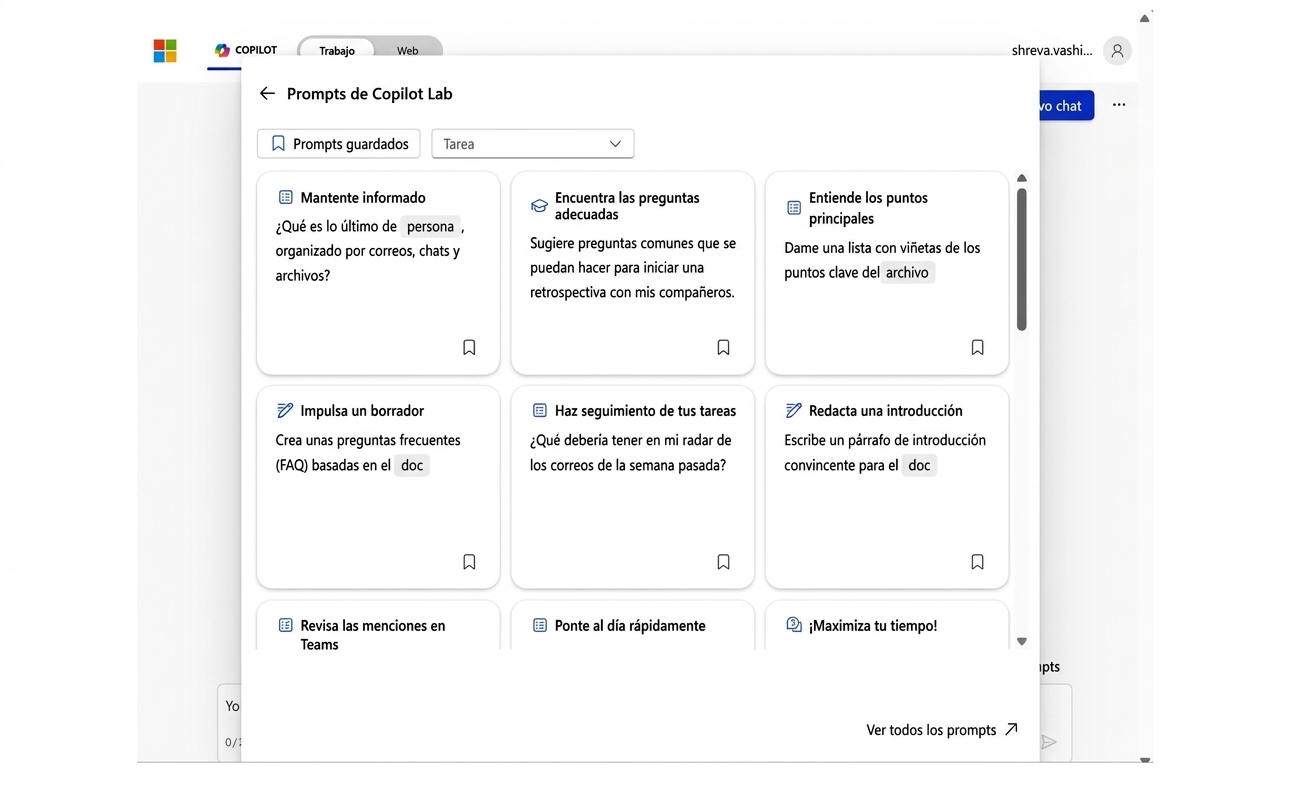Image resolution: width=1304 pixels, height=800 pixels.
Task: Click the Copilot logo icon
Action: 222,50
